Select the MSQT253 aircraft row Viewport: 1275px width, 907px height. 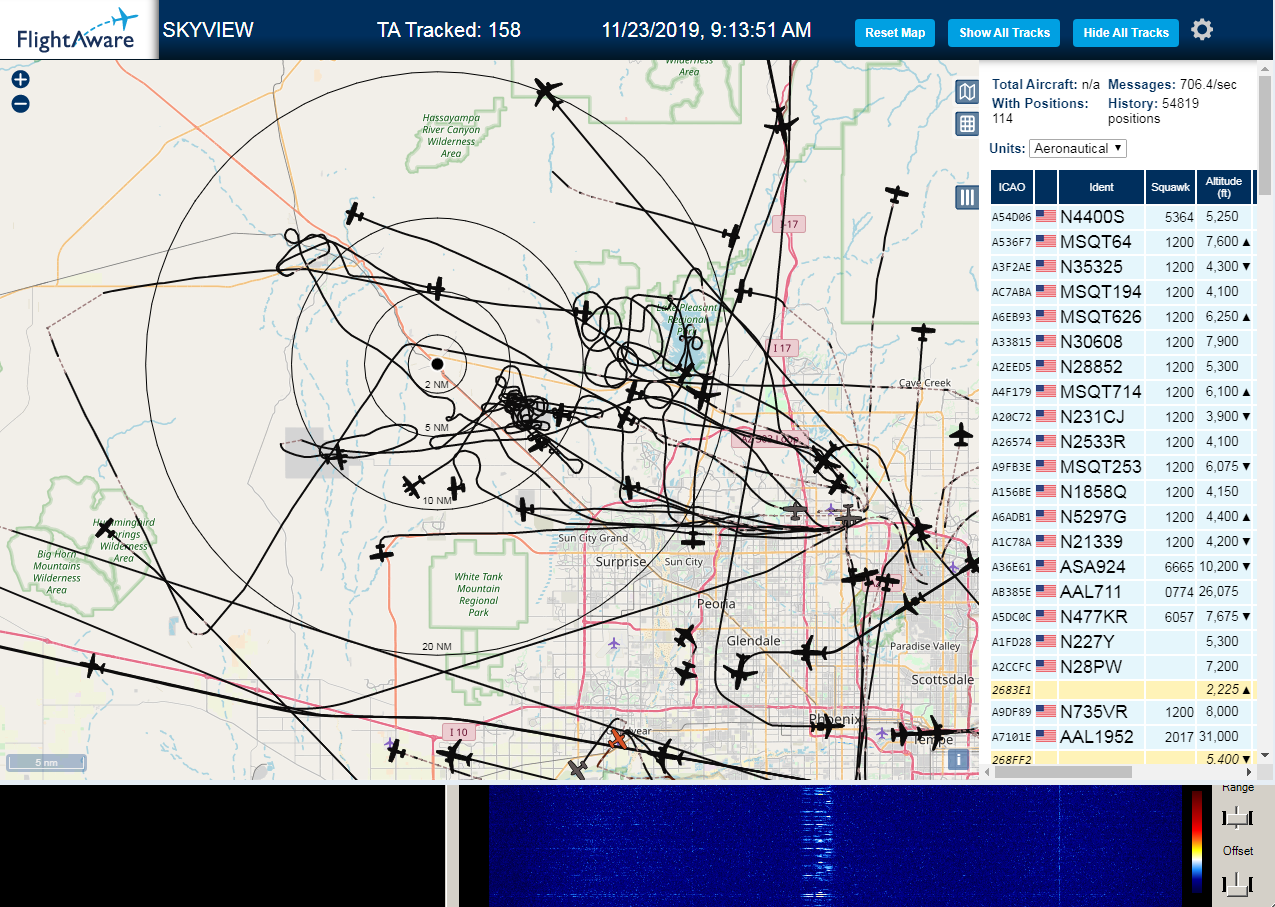click(x=1123, y=466)
